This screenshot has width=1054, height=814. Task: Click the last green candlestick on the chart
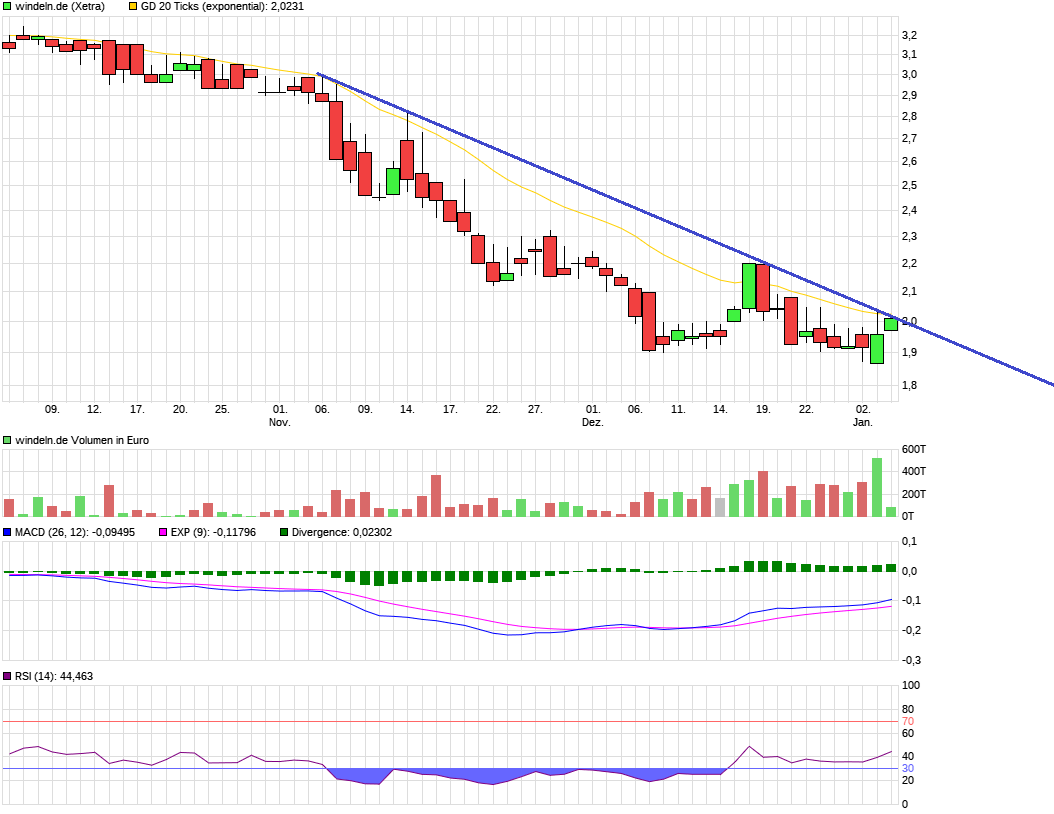pyautogui.click(x=891, y=324)
